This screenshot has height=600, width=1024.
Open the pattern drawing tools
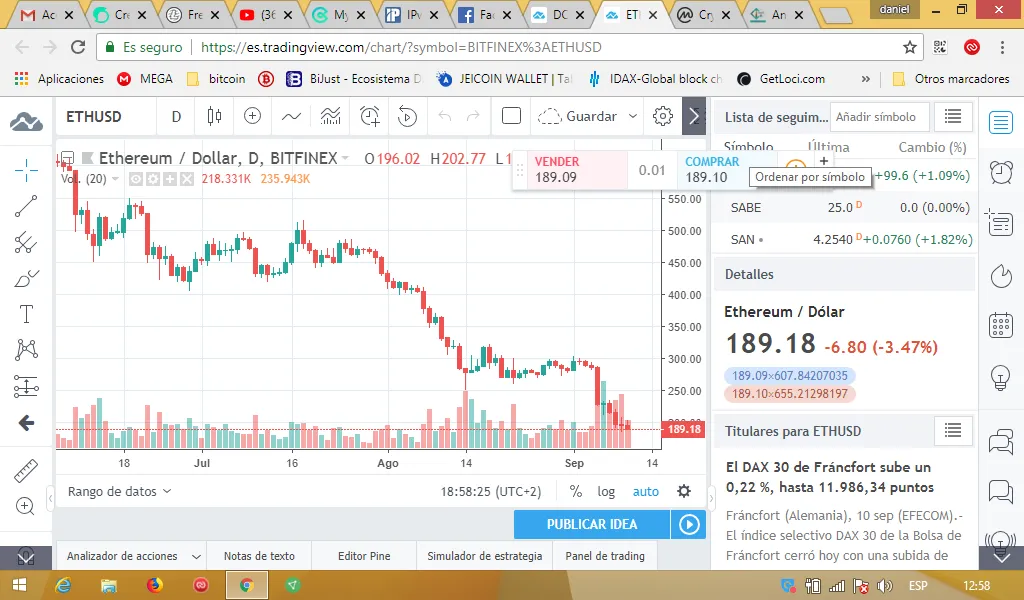tap(26, 350)
